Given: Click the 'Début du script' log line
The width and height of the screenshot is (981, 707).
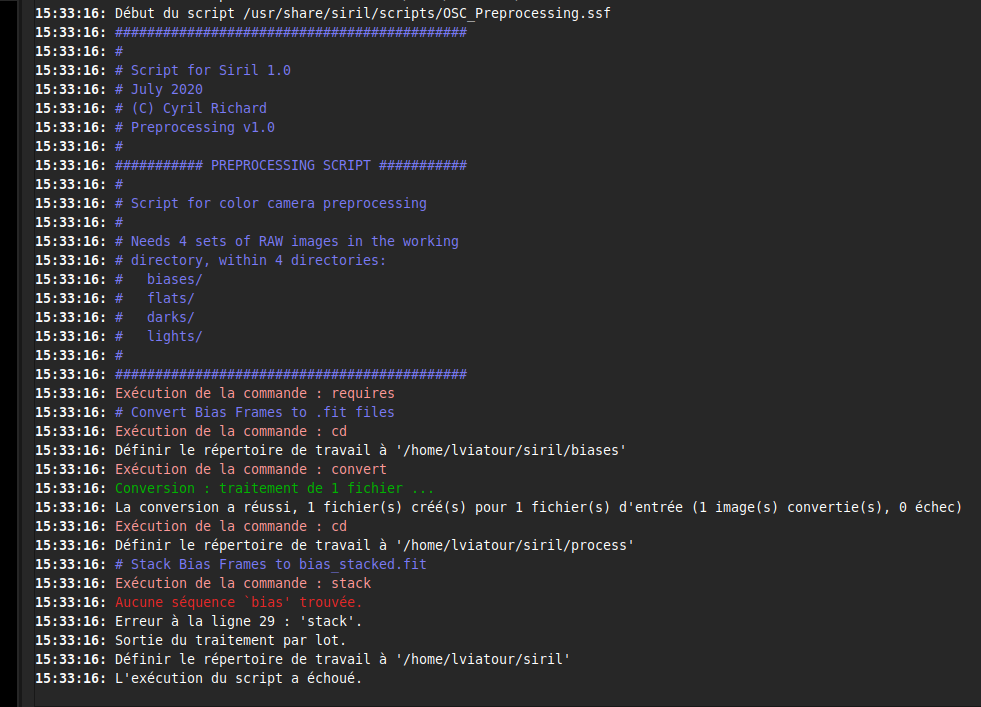Looking at the screenshot, I should tap(323, 13).
